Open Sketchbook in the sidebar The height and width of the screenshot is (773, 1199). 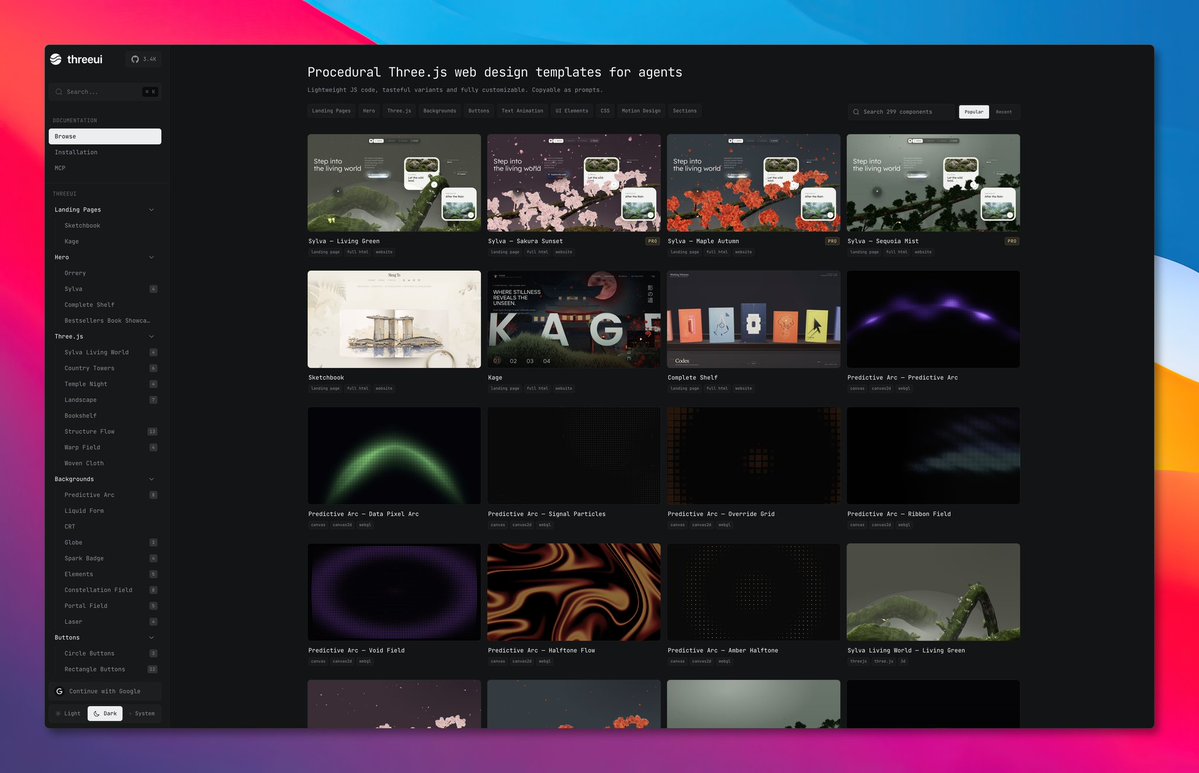pyautogui.click(x=82, y=226)
